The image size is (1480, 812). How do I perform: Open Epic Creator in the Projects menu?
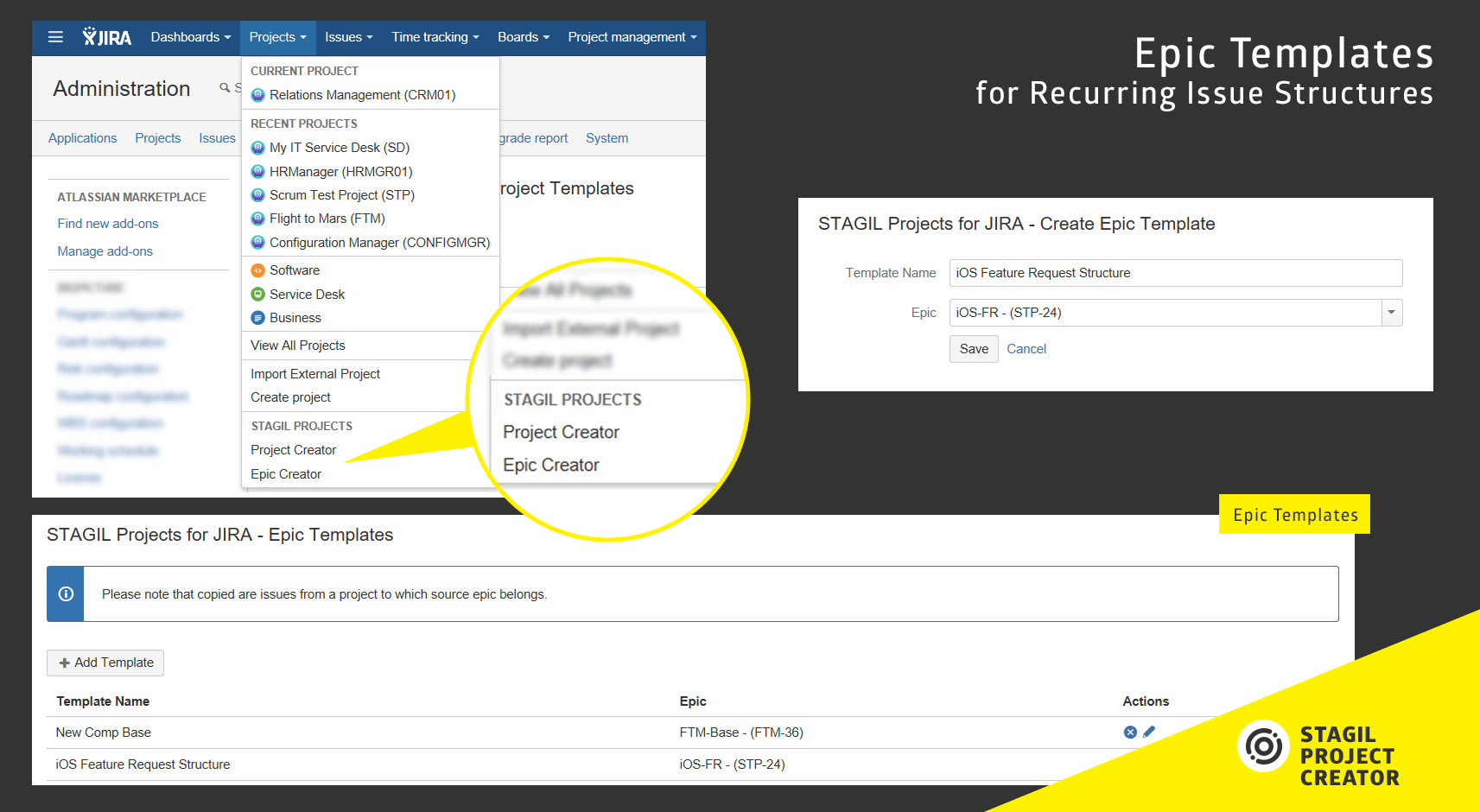click(x=286, y=474)
